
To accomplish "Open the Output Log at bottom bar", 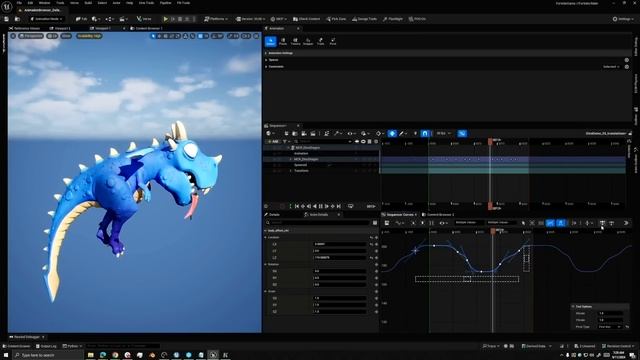I will (46, 346).
